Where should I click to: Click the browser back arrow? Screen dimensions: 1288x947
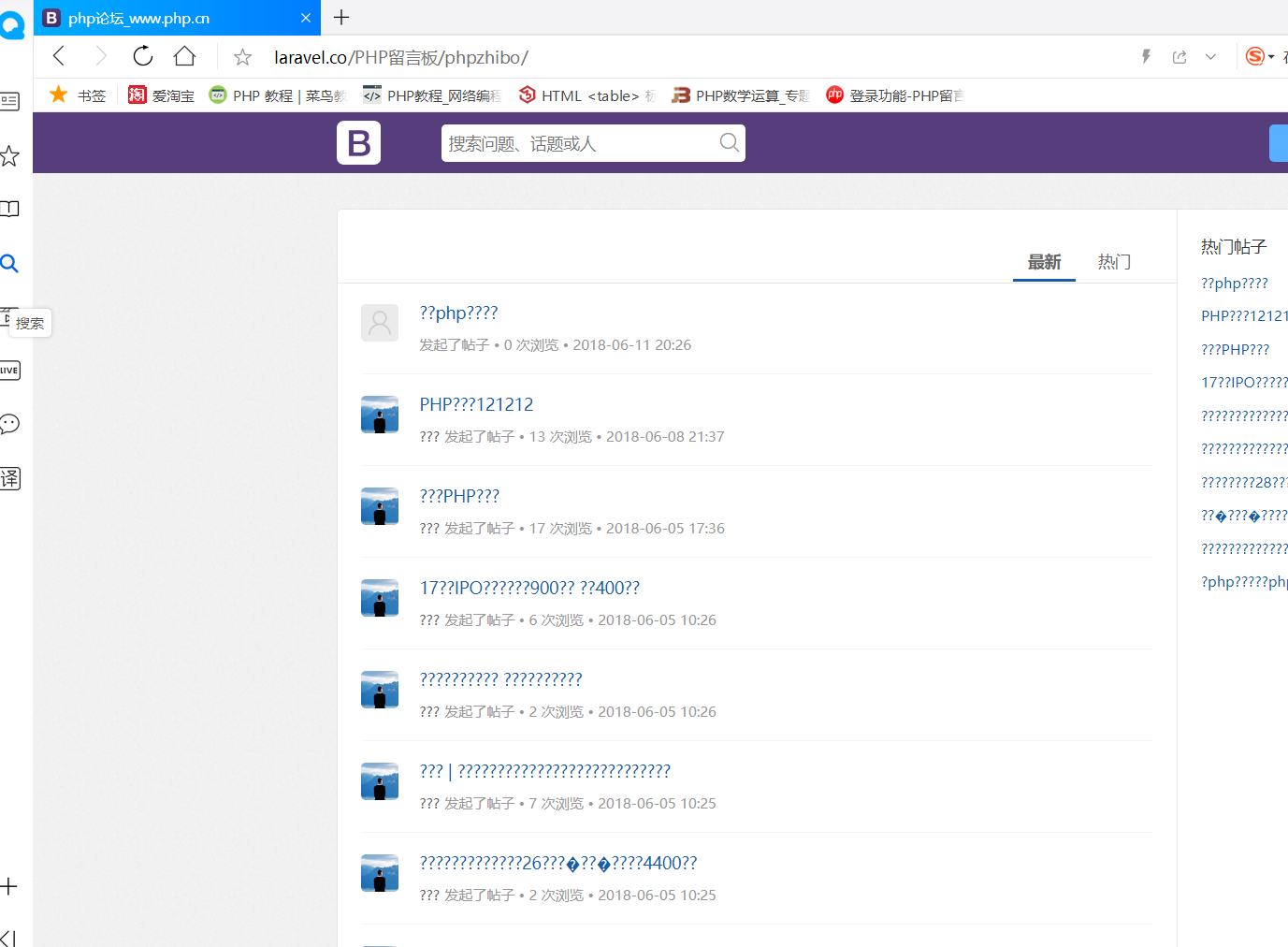coord(59,56)
